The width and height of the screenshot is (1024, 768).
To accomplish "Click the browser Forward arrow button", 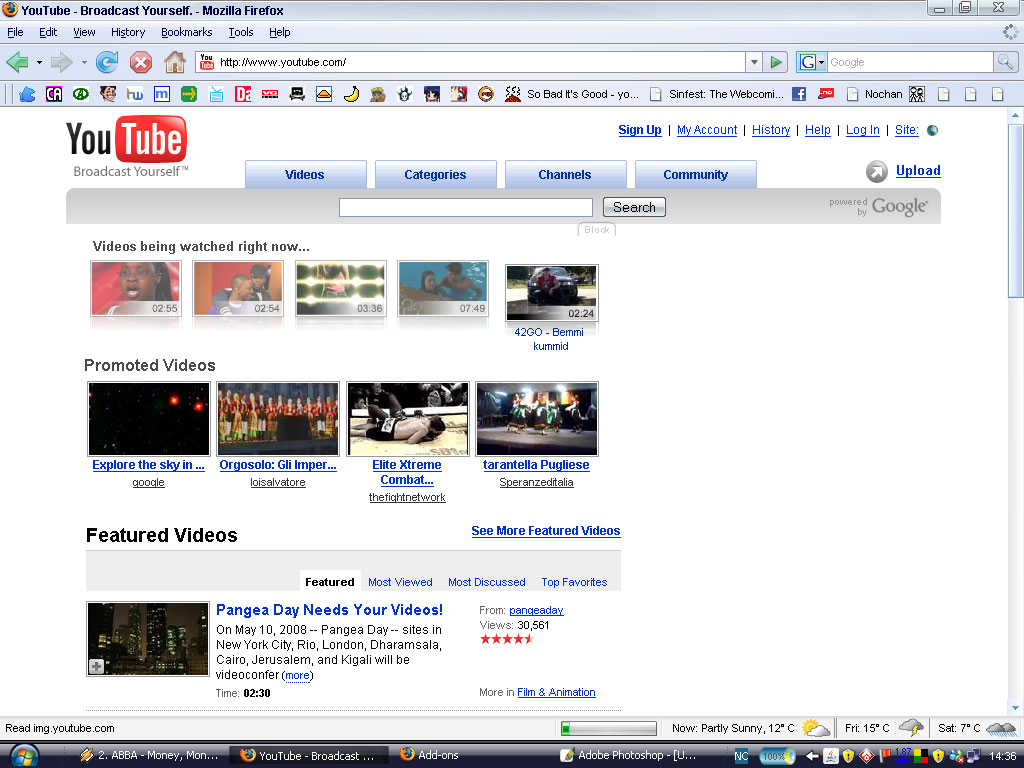I will coord(61,62).
